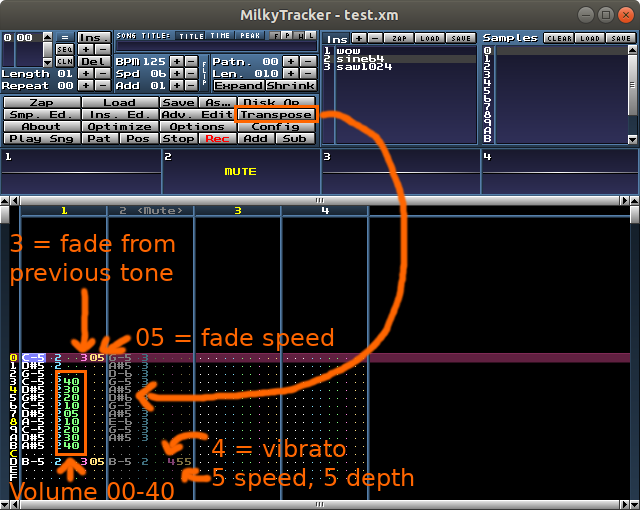
Task: Toggle the red Rec record button
Action: pyautogui.click(x=218, y=139)
